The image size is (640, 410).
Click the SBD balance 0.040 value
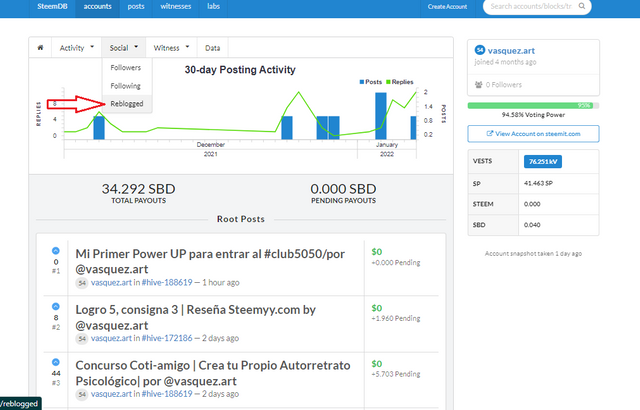tap(532, 225)
